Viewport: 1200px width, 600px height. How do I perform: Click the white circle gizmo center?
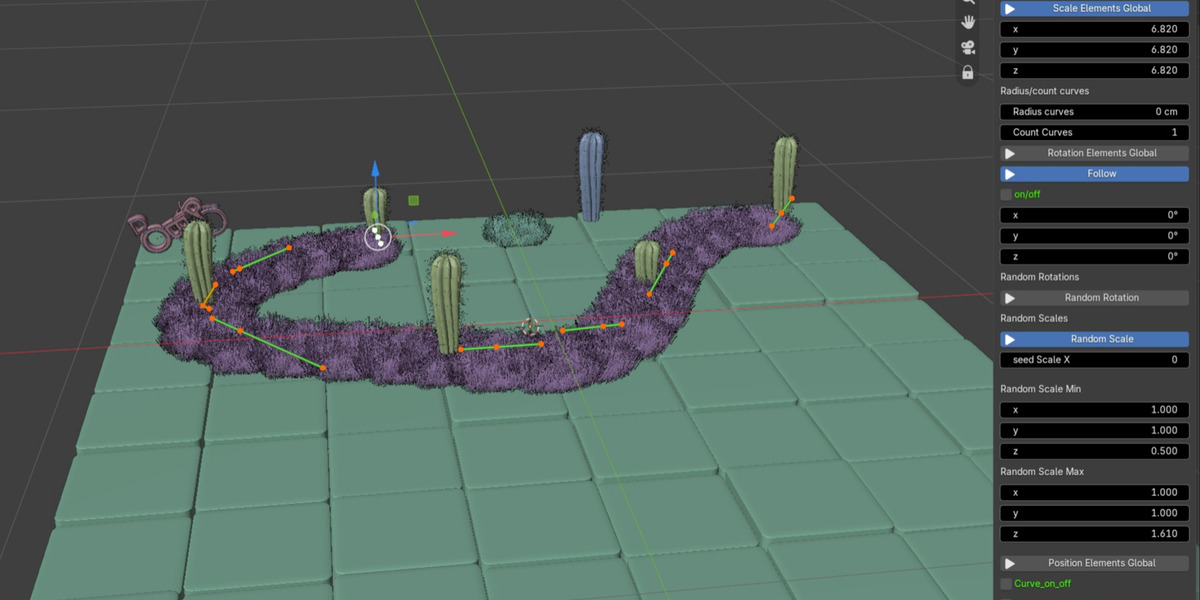click(377, 237)
